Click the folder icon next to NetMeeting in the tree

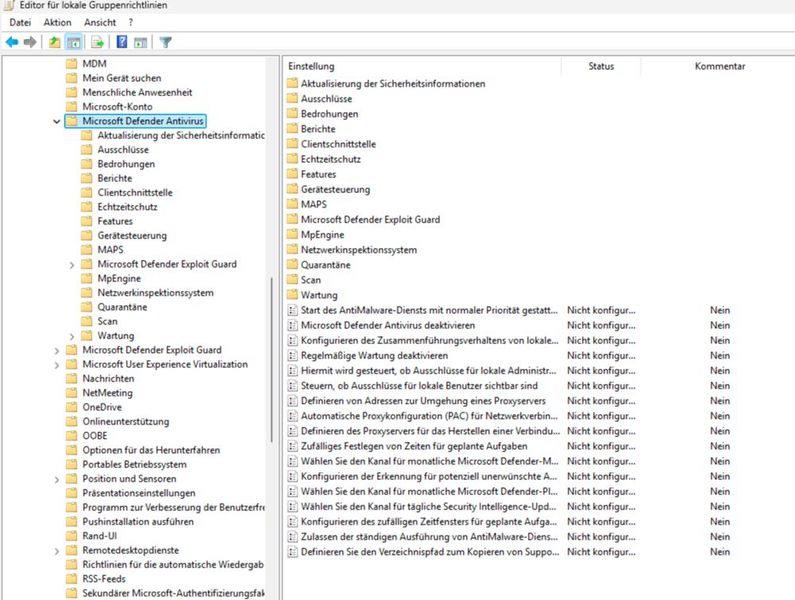tap(72, 393)
